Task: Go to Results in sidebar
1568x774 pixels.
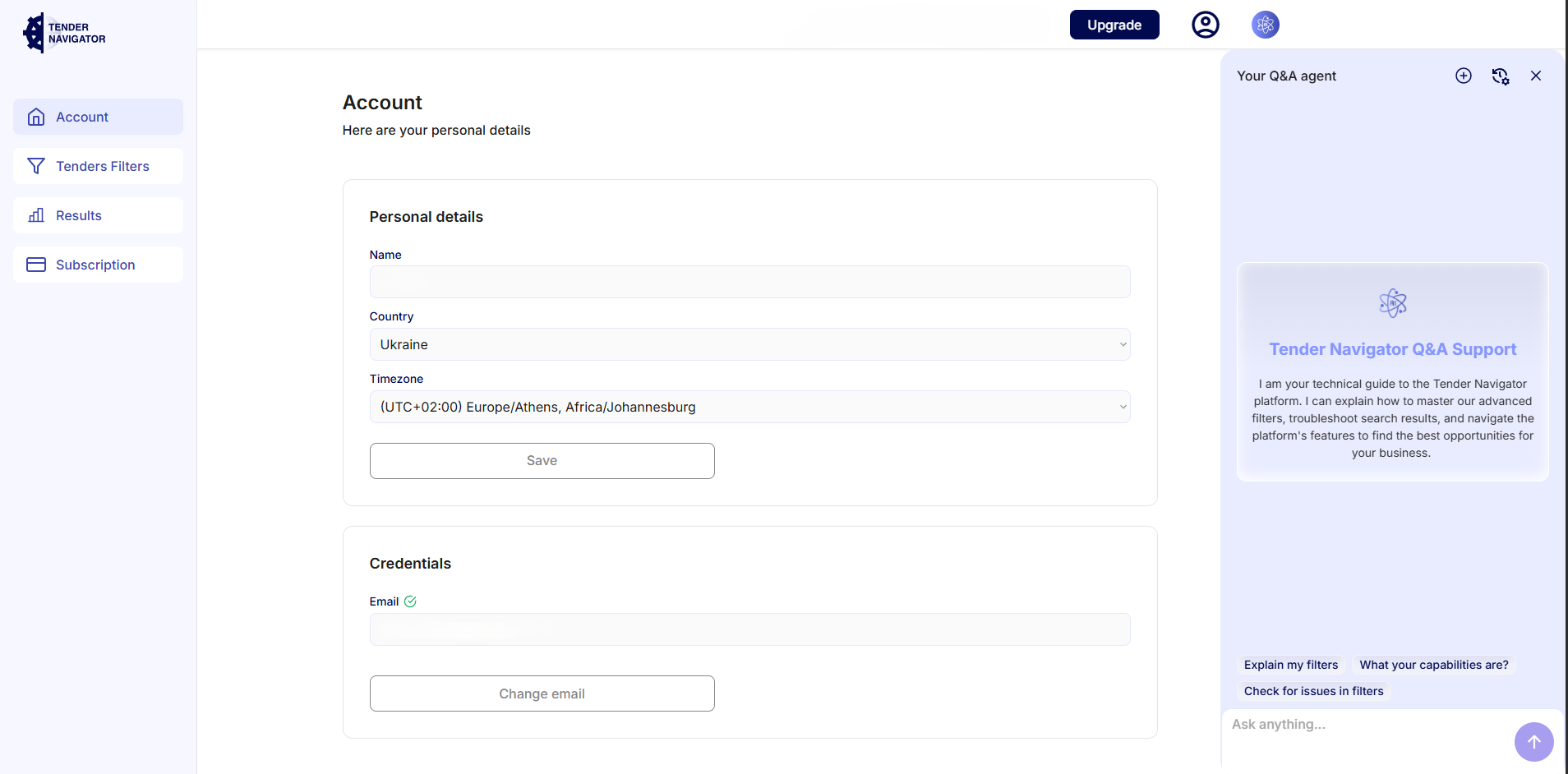Action: [x=79, y=215]
